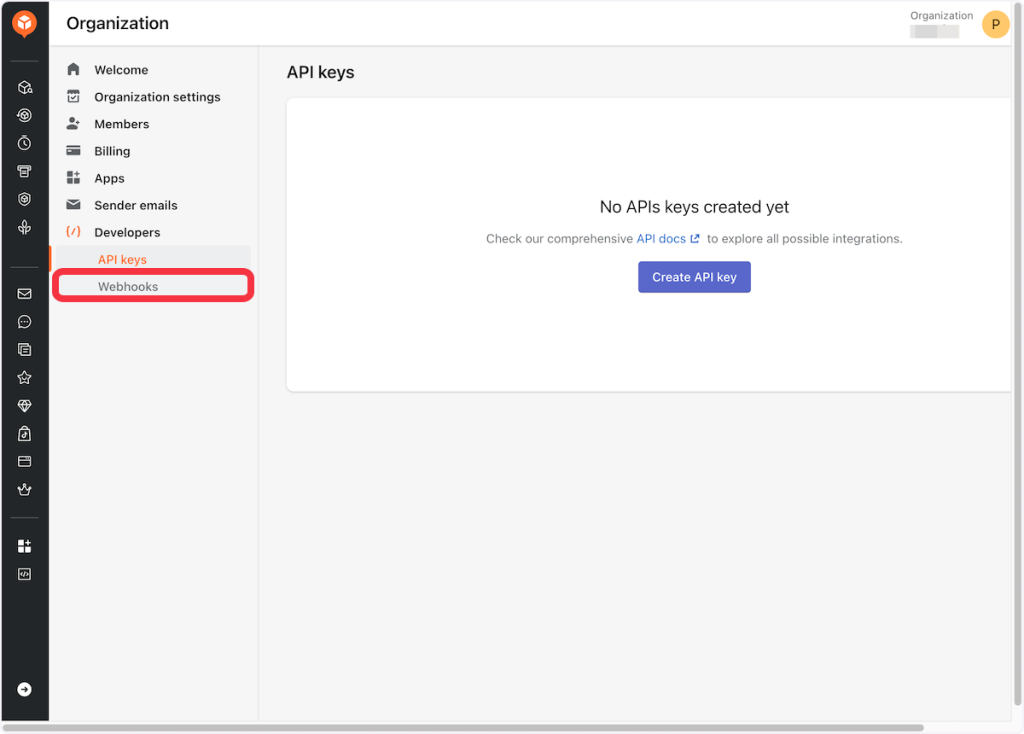The height and width of the screenshot is (734, 1024).
Task: Click the code bracket icon in the dark sidebar
Action: point(25,574)
